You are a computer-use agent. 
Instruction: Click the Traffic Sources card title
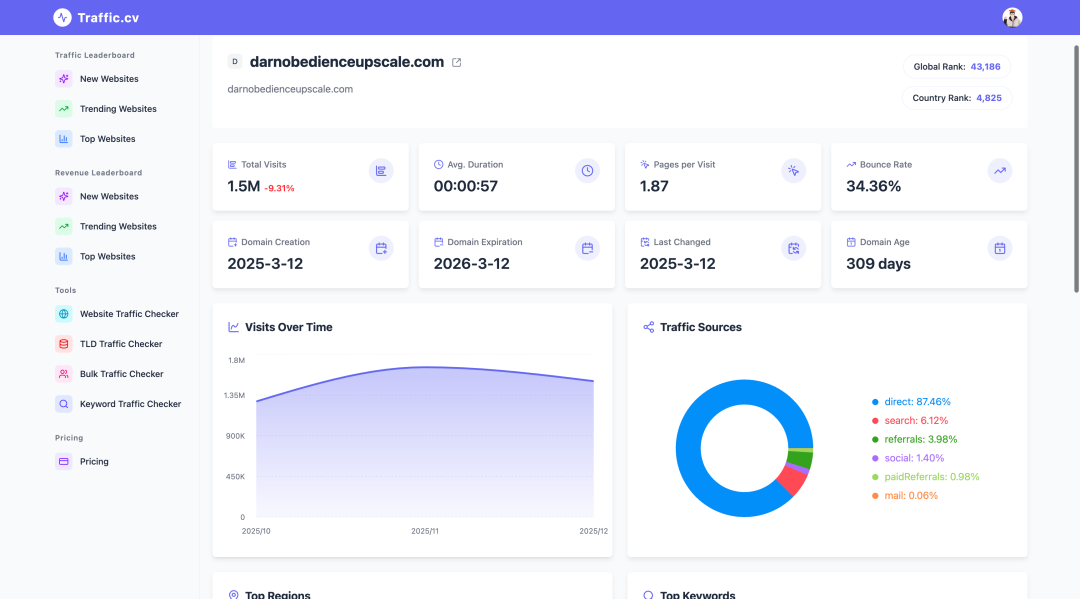(700, 327)
